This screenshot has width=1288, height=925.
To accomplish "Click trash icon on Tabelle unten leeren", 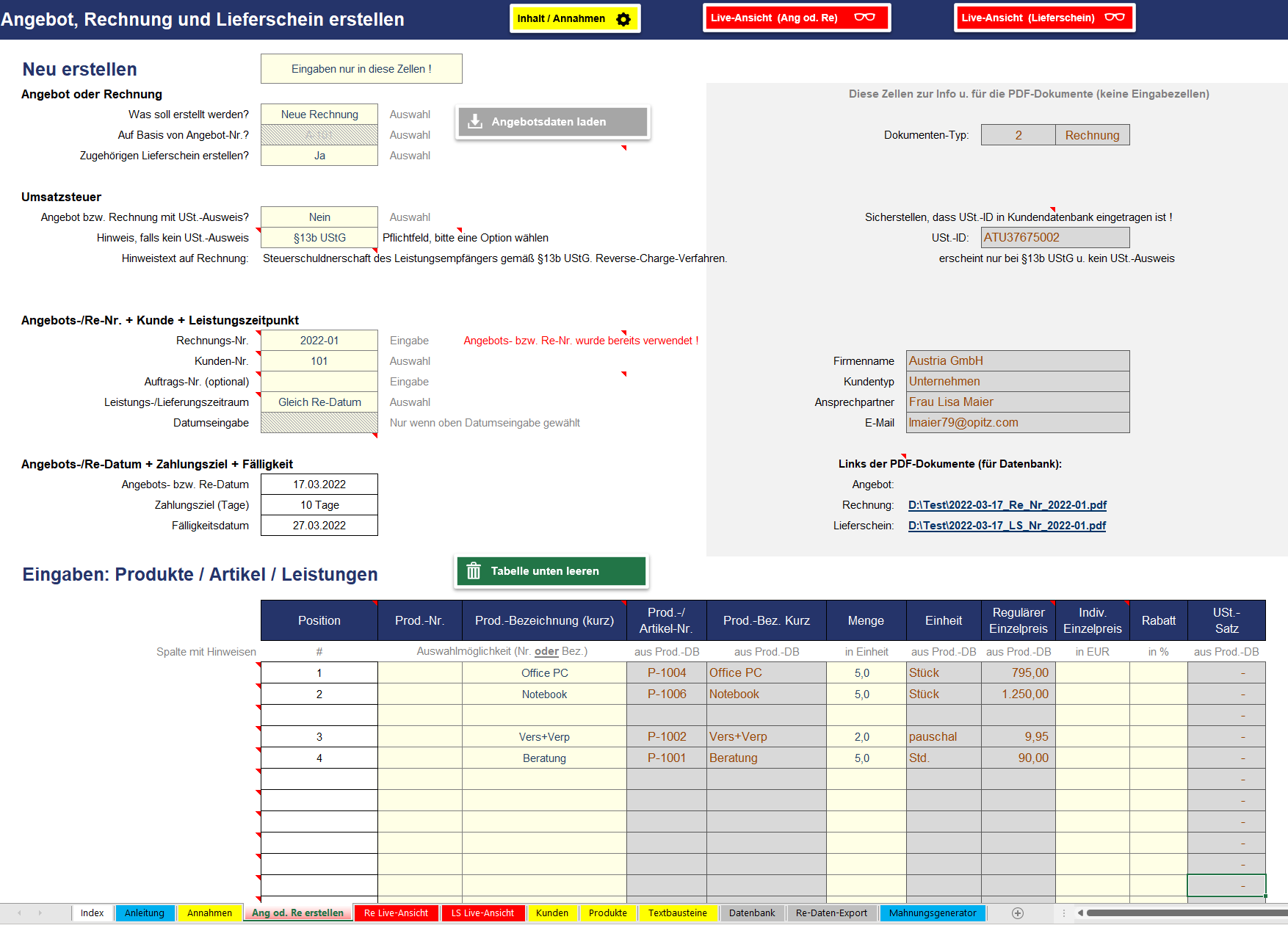I will point(474,571).
